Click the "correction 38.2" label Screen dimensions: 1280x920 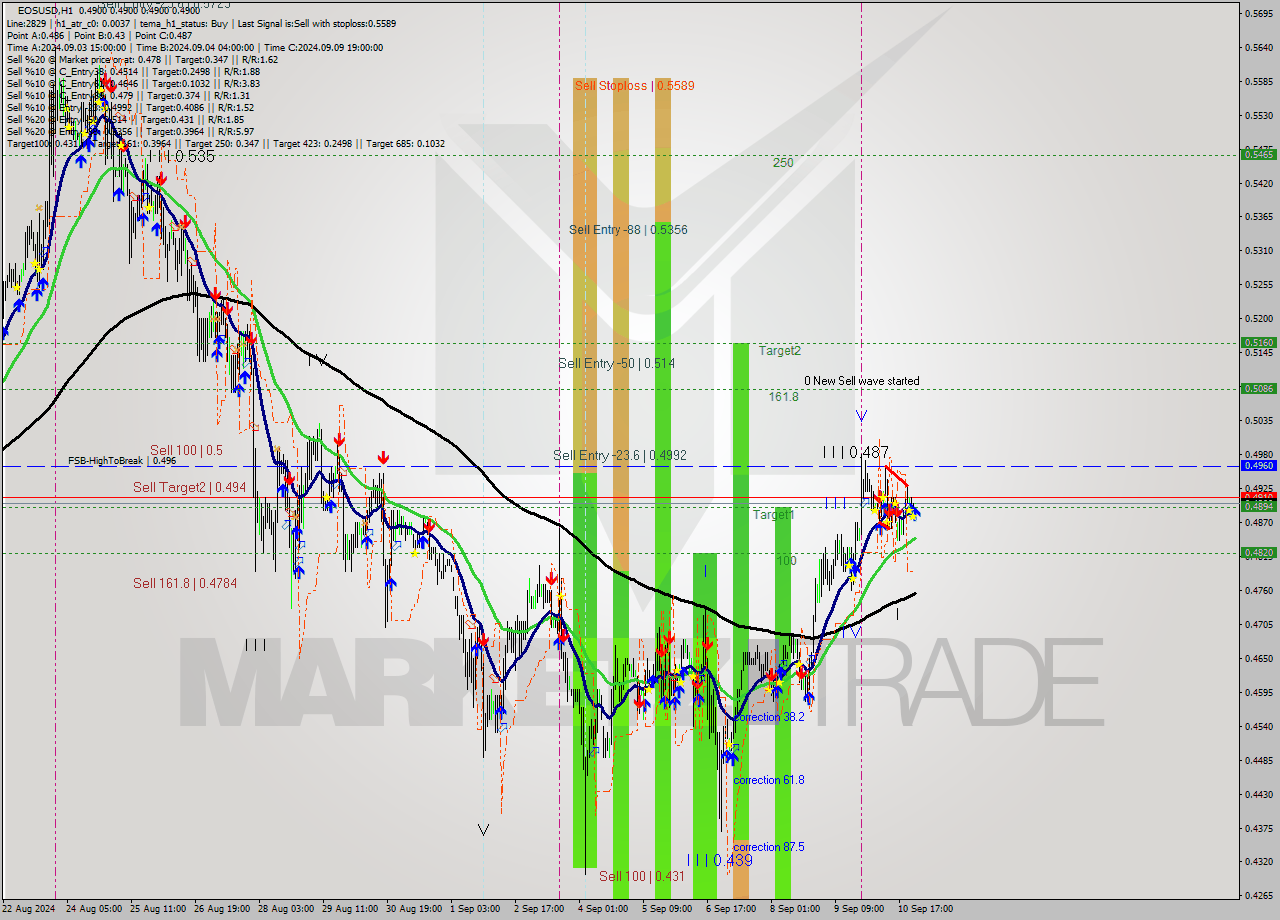click(769, 717)
